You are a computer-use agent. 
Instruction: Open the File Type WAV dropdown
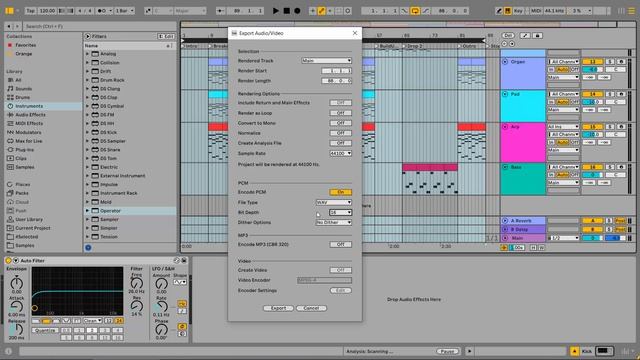pos(333,202)
